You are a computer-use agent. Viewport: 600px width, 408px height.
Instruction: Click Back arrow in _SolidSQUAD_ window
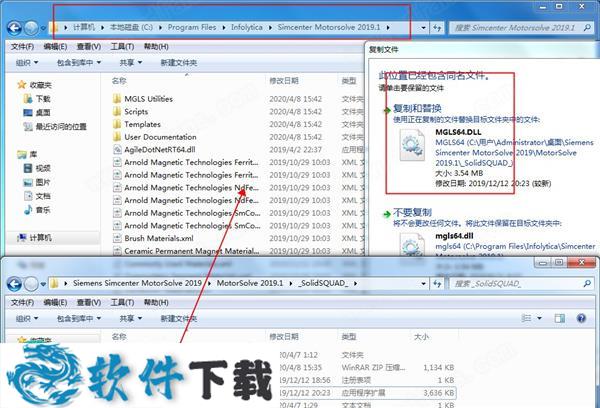click(x=14, y=284)
